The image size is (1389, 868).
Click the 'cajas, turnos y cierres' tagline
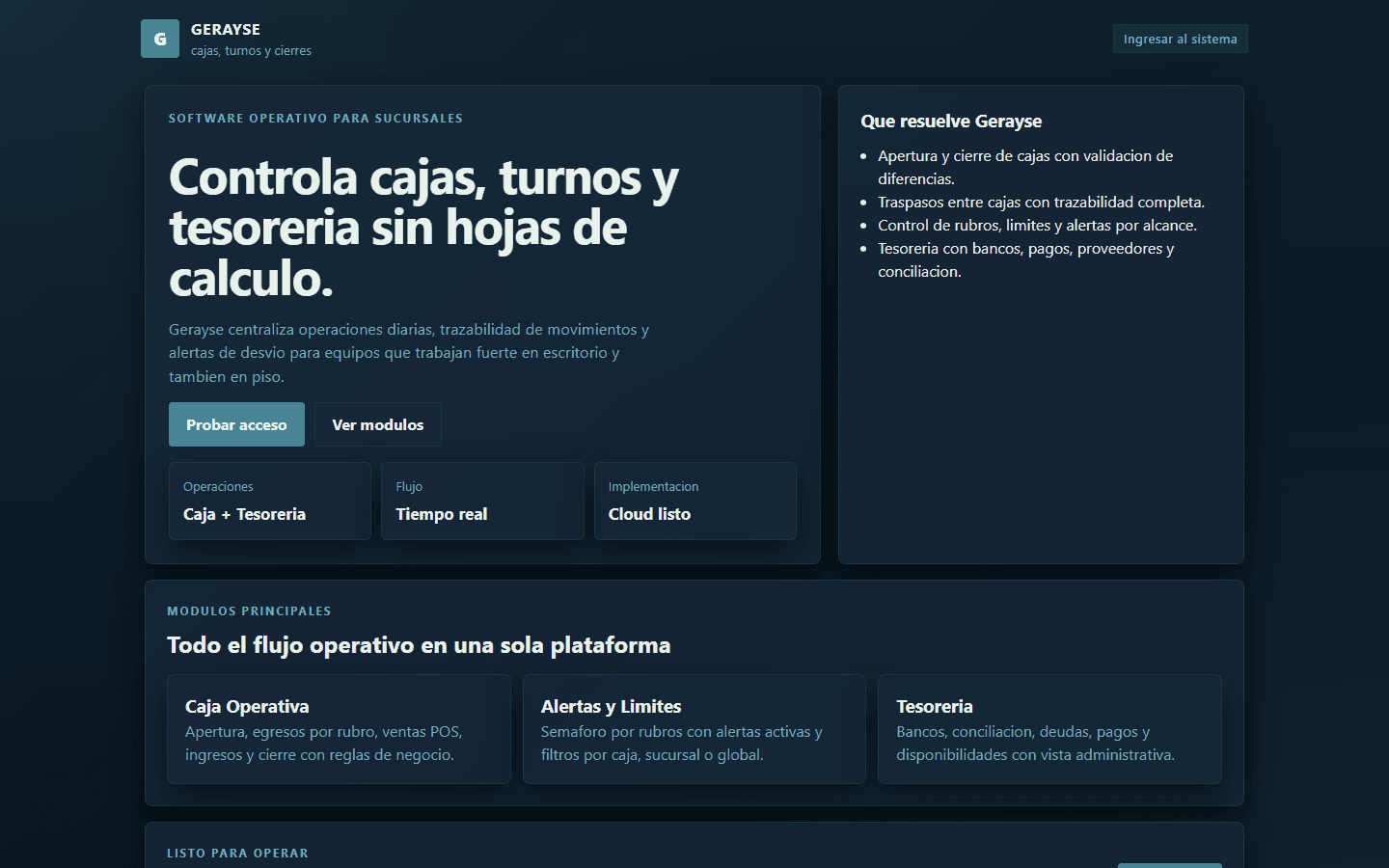point(251,50)
